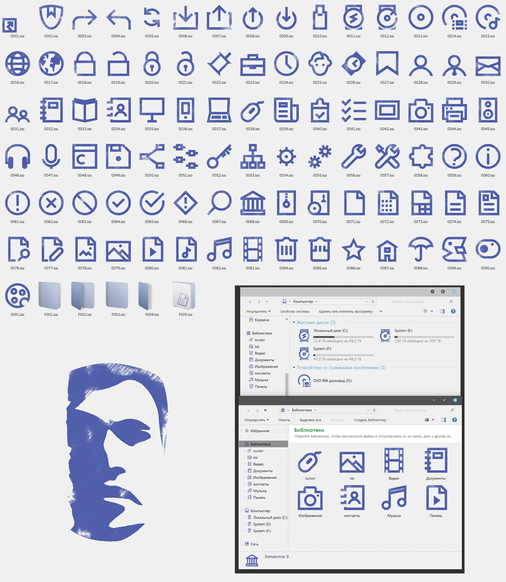Select the puzzle piece icon
506x582 pixels.
pyautogui.click(x=421, y=157)
